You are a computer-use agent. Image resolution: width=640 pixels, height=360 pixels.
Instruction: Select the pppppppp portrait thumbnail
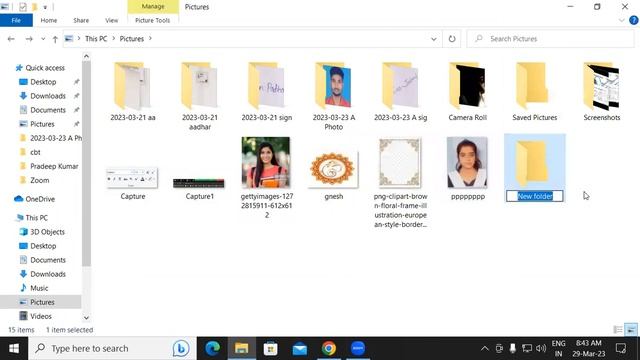[467, 162]
